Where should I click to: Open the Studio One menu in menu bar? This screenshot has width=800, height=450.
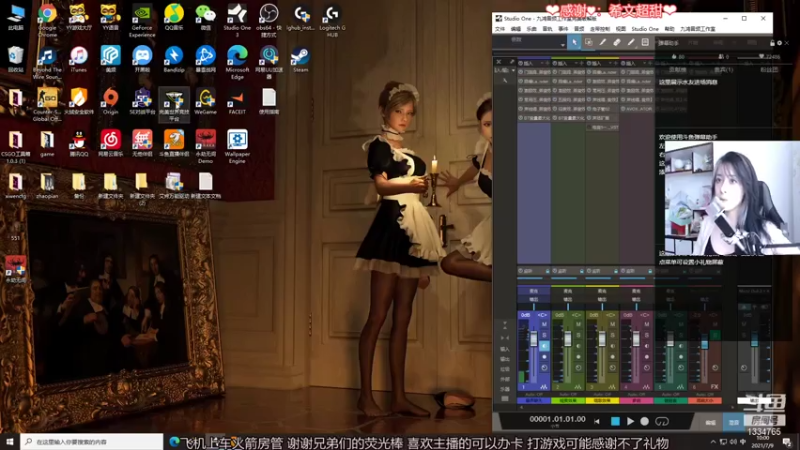[x=645, y=29]
